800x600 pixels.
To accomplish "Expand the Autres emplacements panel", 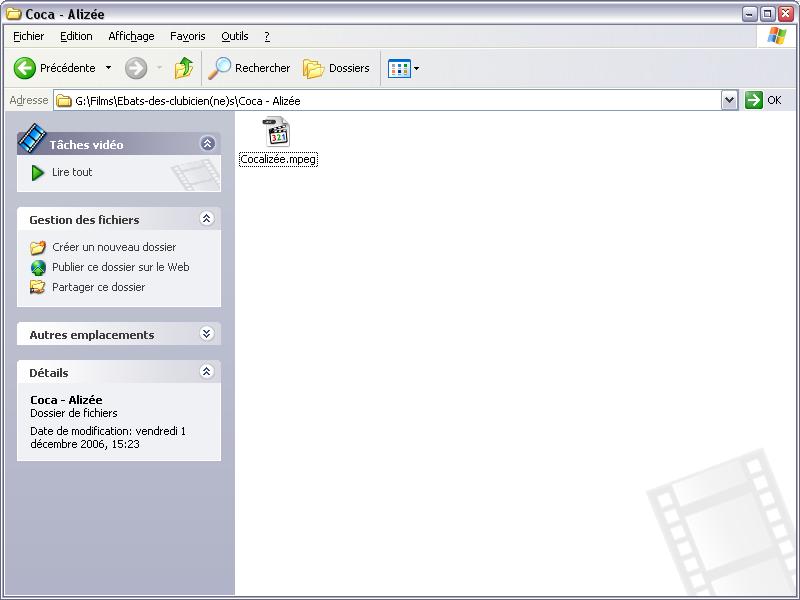I will (x=207, y=334).
